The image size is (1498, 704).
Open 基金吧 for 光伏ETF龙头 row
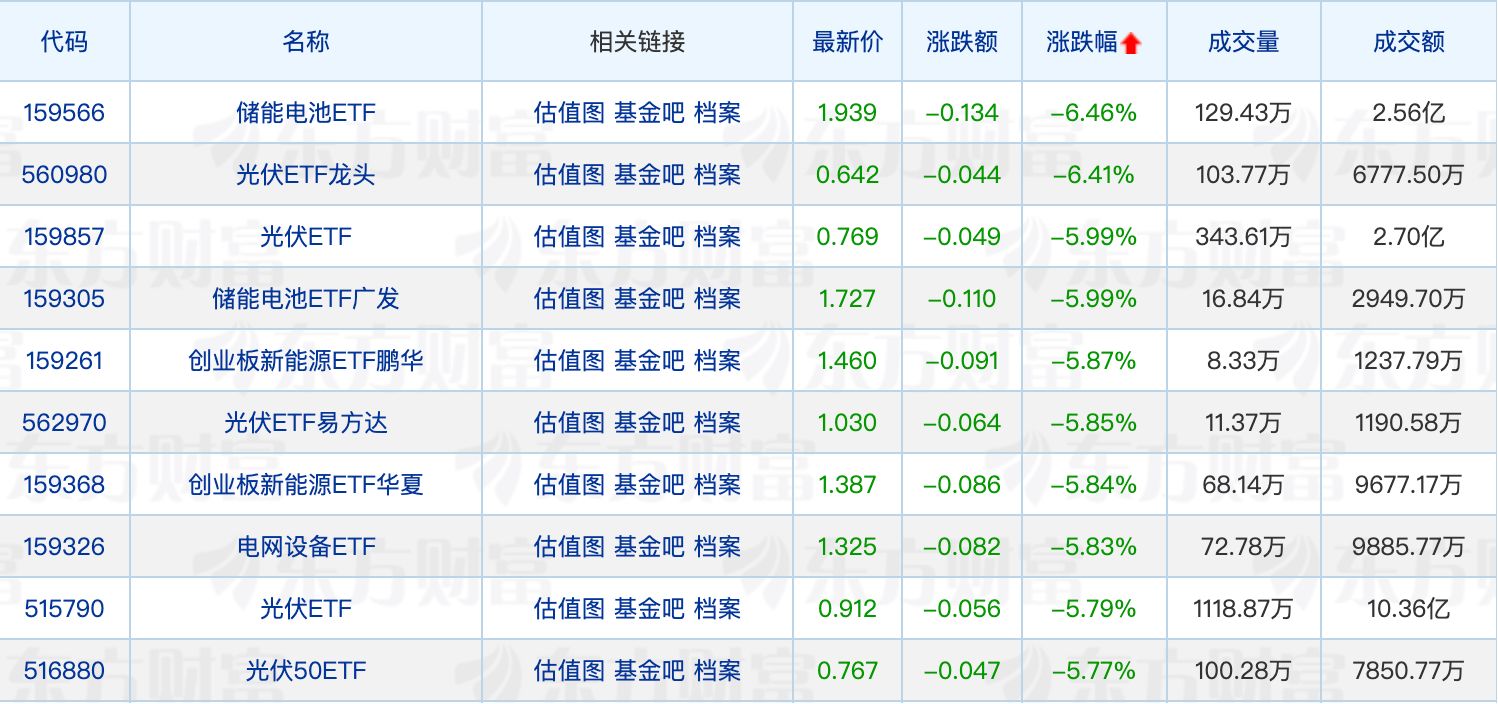pos(649,175)
